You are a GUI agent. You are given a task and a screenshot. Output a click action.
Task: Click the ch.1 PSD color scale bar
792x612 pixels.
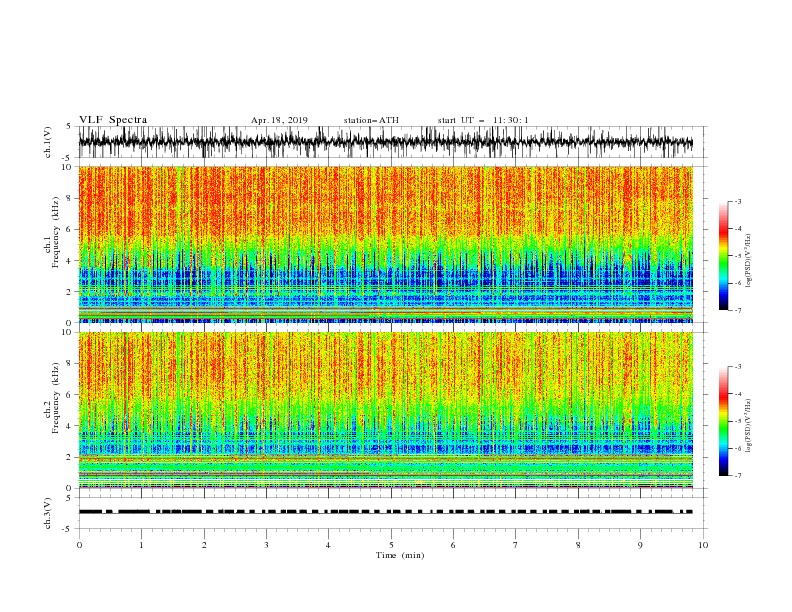[x=723, y=256]
